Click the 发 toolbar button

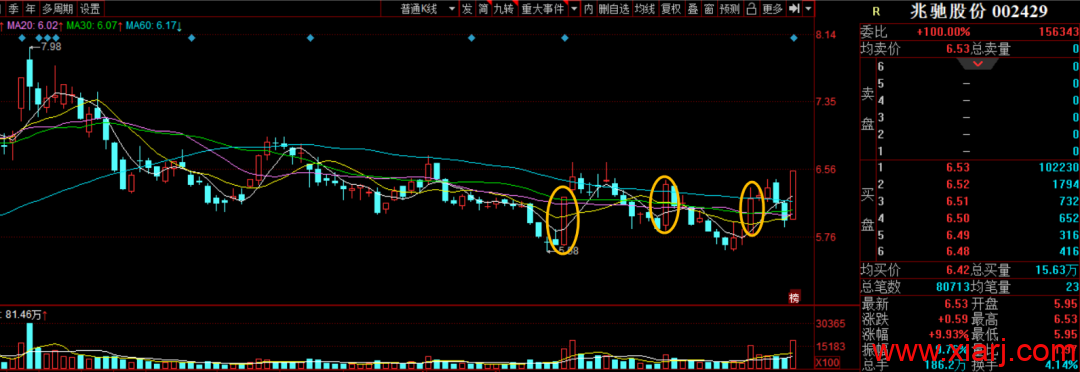tap(467, 9)
